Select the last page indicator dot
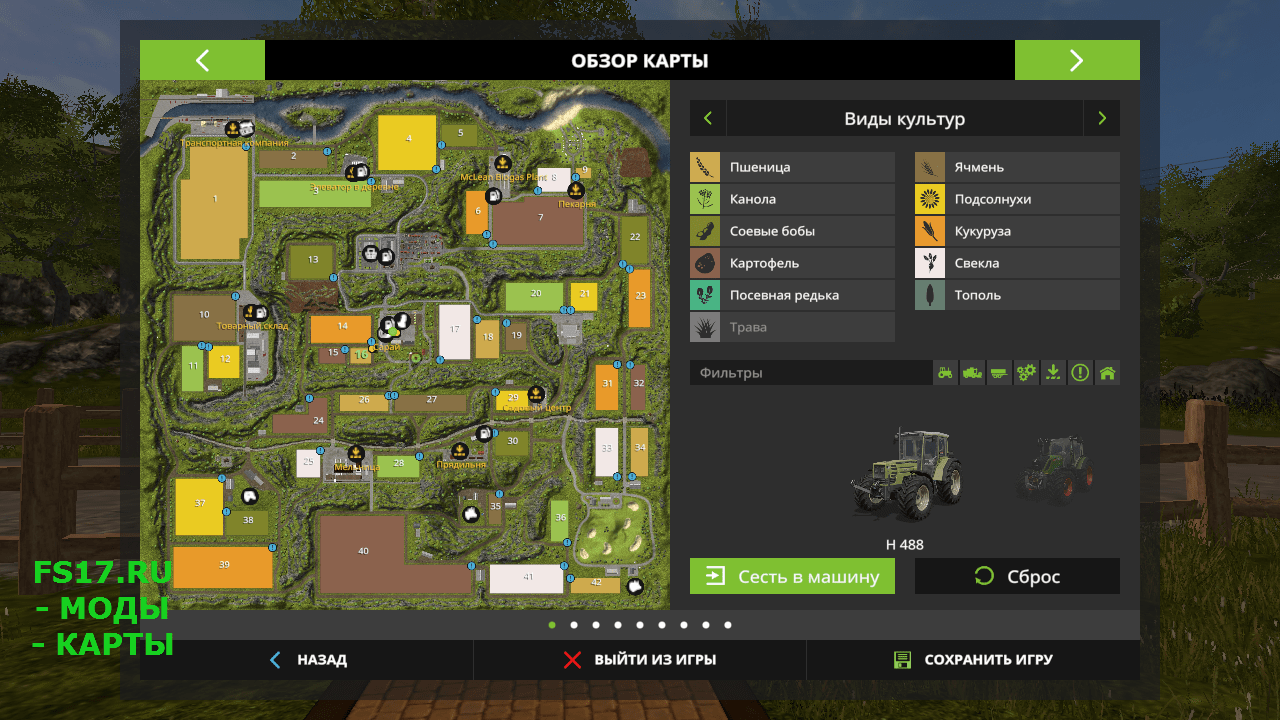Image resolution: width=1280 pixels, height=720 pixels. (x=728, y=625)
